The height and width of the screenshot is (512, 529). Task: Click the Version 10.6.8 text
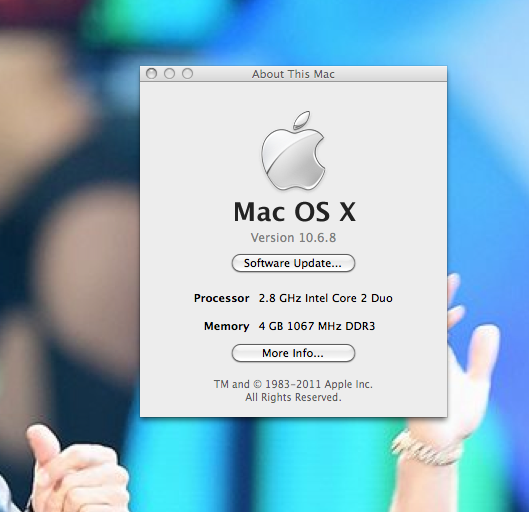[293, 238]
